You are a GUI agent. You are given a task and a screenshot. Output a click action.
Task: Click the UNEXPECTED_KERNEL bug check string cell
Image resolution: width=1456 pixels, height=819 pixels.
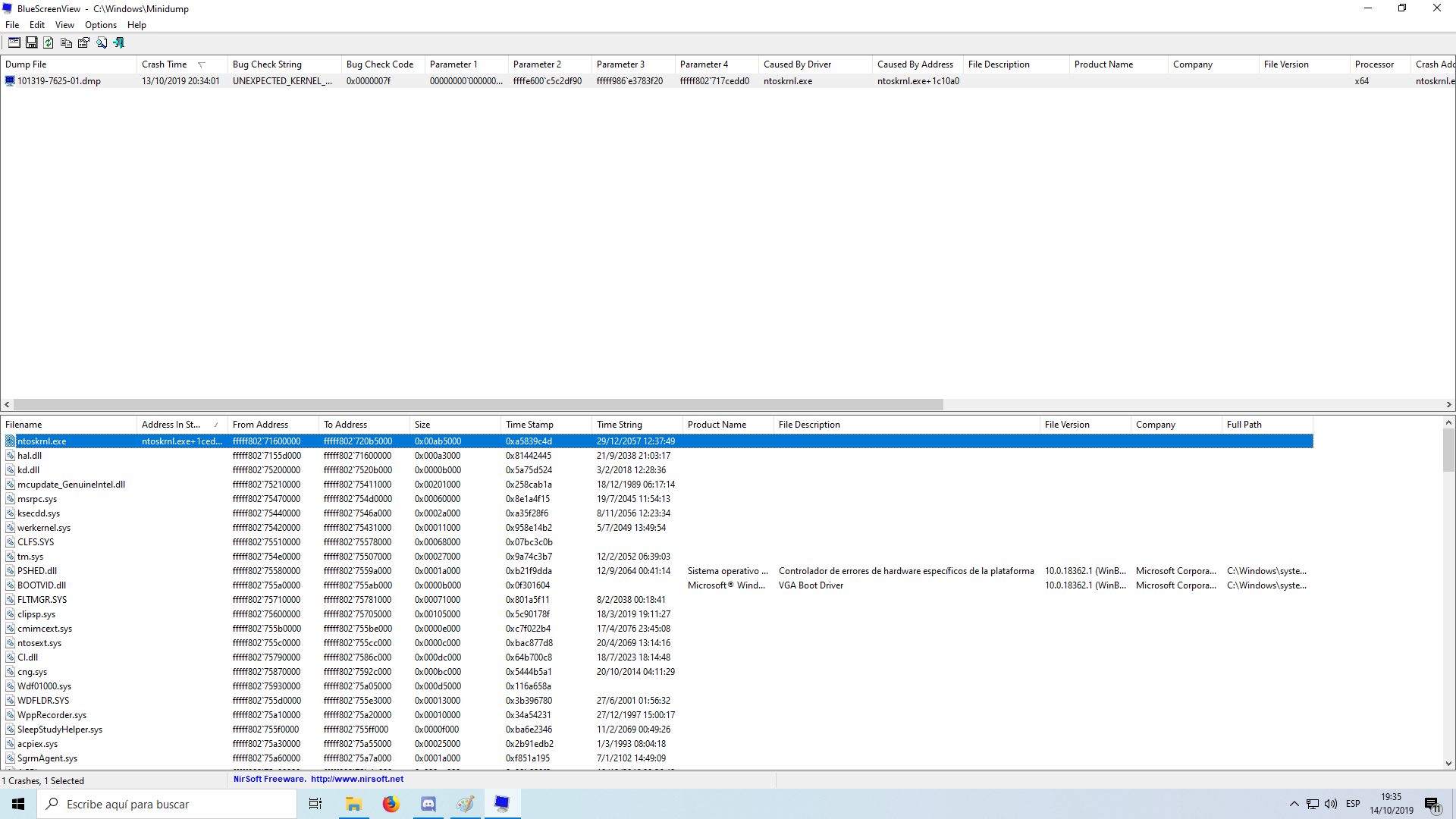pos(282,81)
